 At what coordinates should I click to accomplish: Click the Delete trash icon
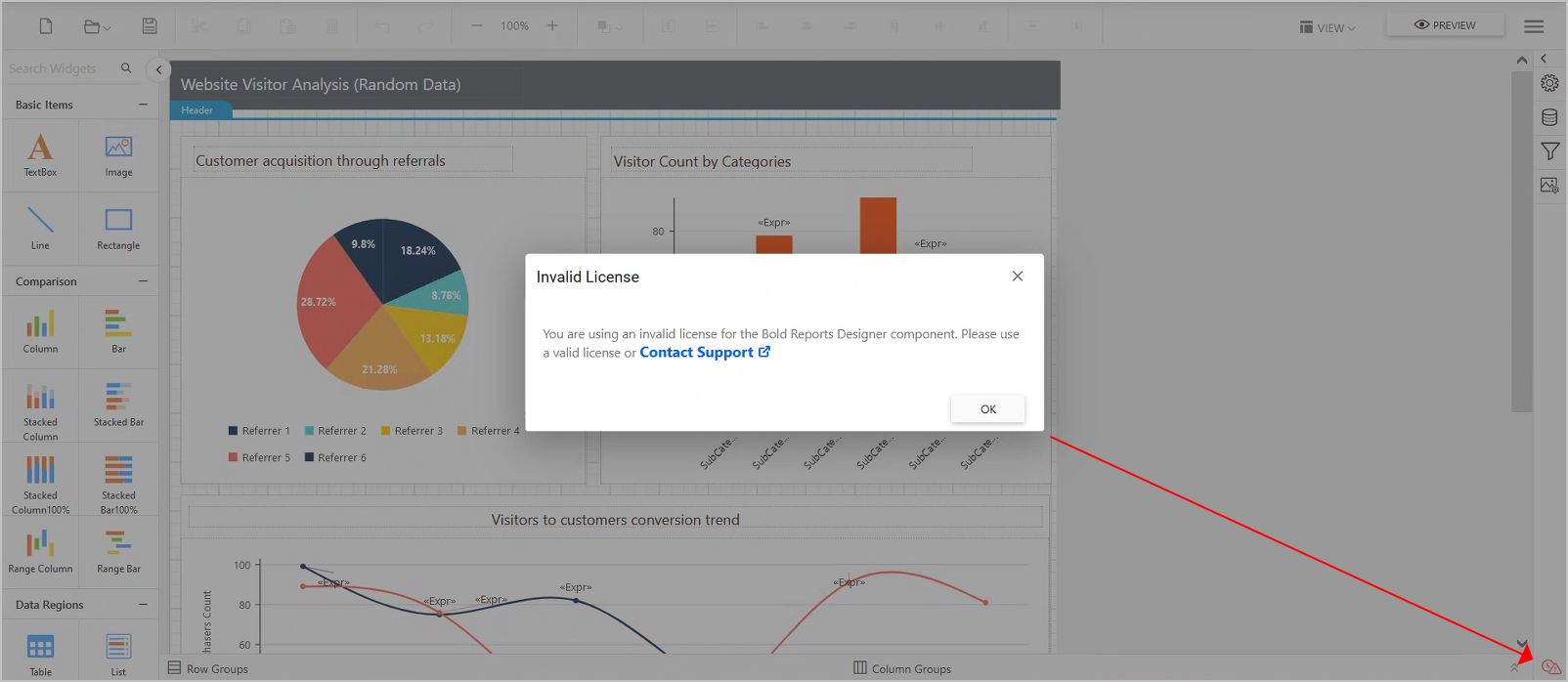pyautogui.click(x=332, y=26)
